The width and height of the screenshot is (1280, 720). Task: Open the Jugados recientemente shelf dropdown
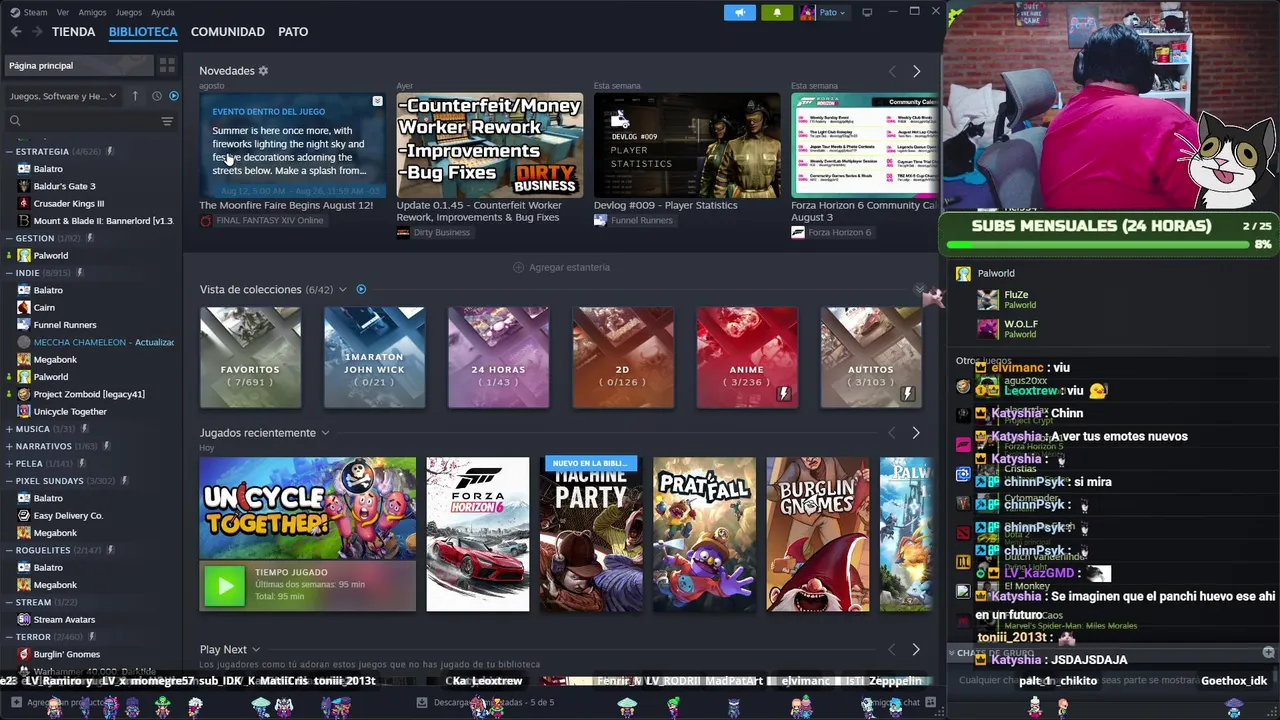[x=324, y=433]
